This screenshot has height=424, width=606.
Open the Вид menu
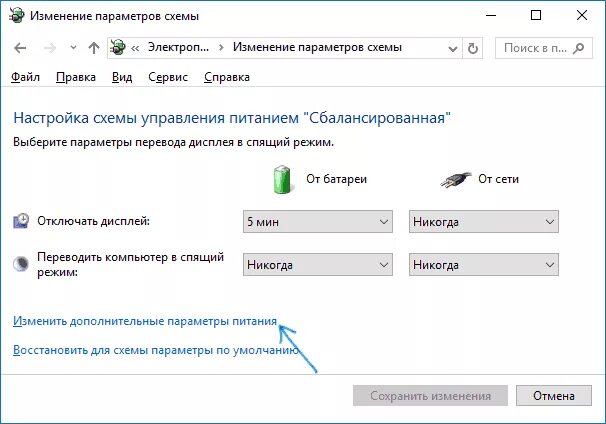[x=122, y=77]
